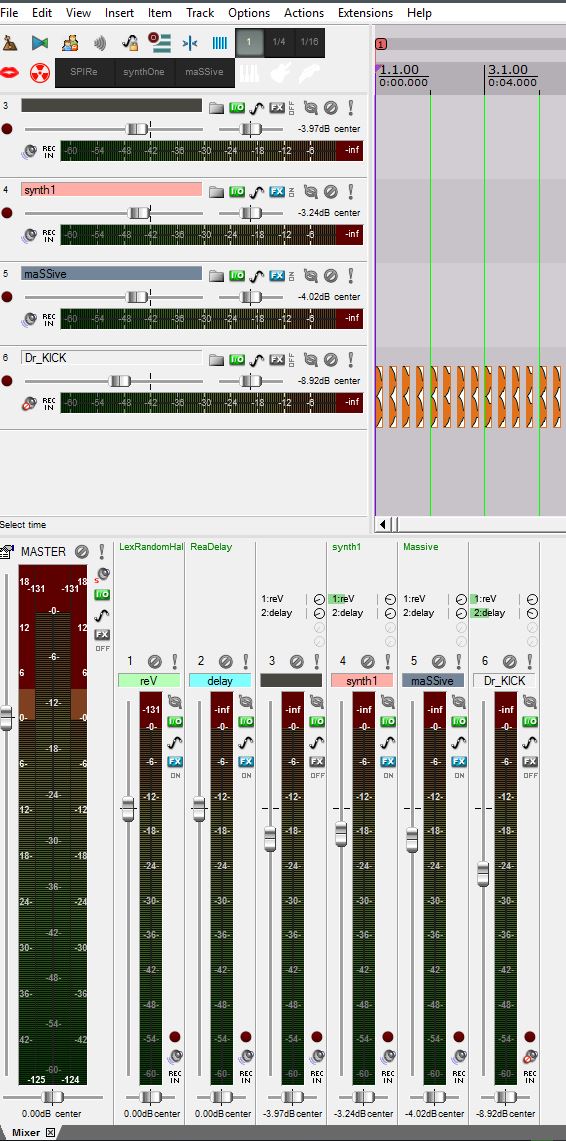
Task: Click the envelope lock toolbar icon
Action: tap(129, 43)
